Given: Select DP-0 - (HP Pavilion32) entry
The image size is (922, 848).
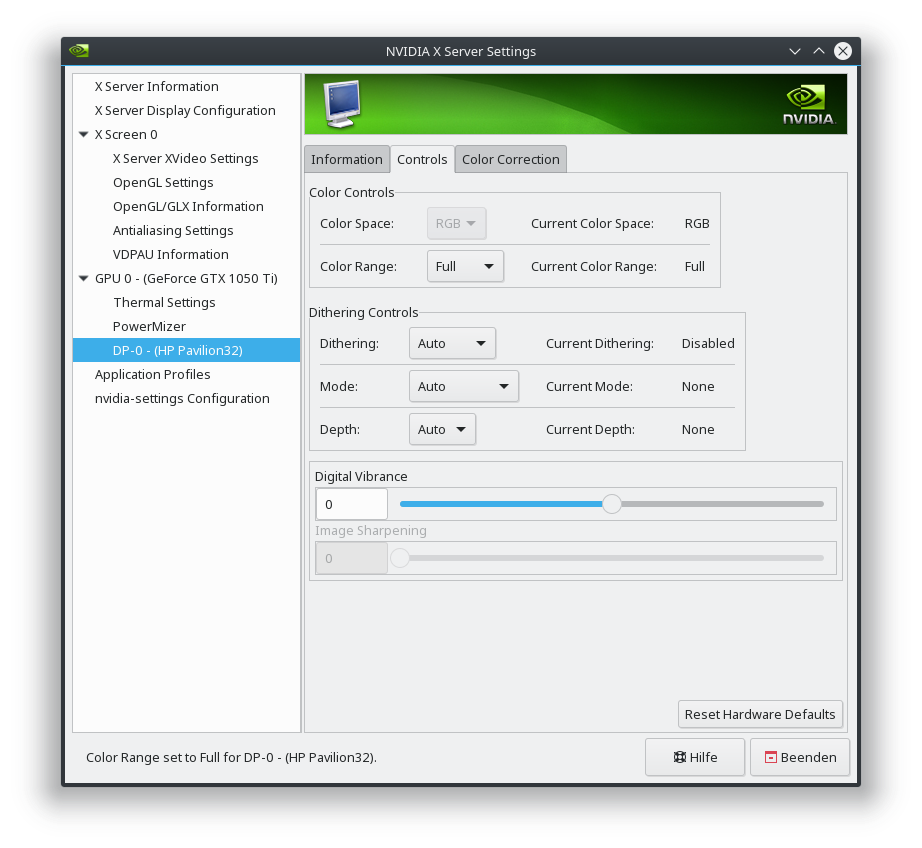Looking at the screenshot, I should tap(186, 350).
